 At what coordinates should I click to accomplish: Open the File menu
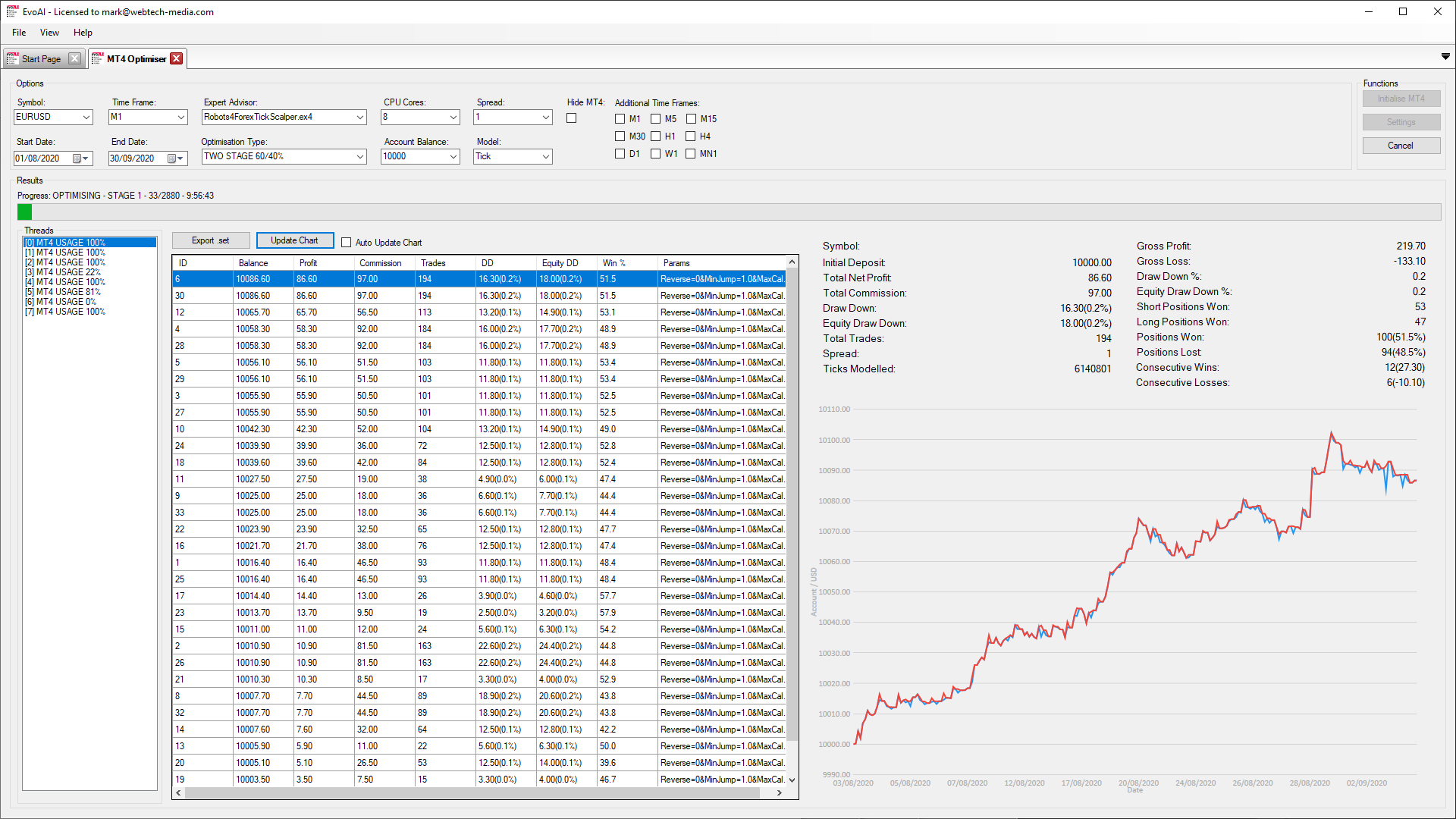point(19,32)
